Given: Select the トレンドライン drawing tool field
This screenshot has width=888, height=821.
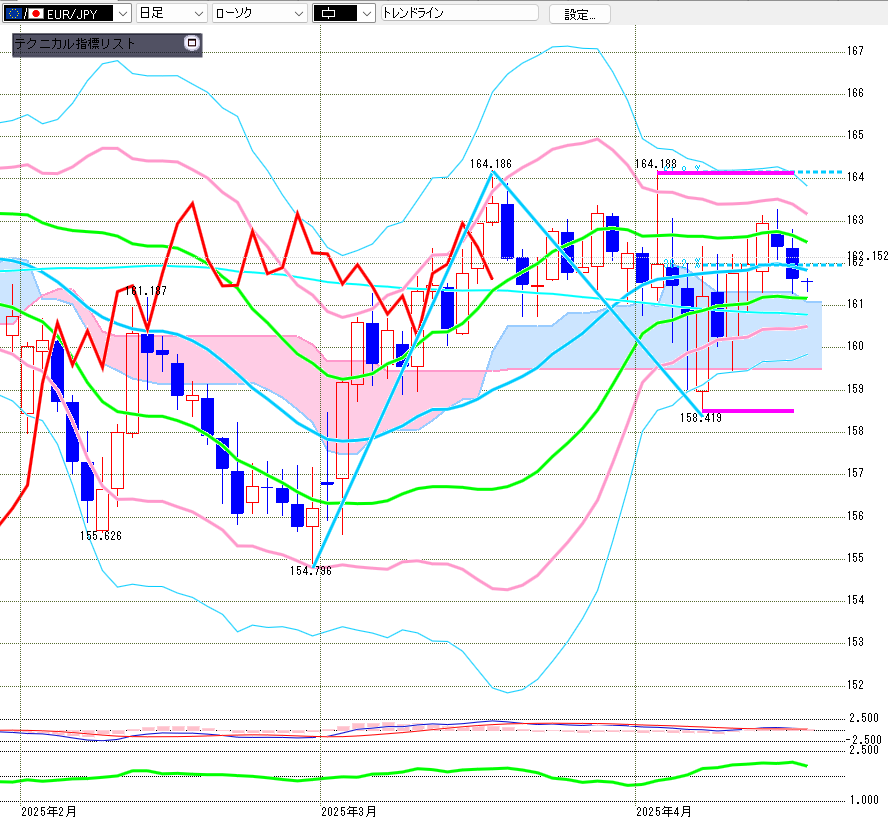Looking at the screenshot, I should pyautogui.click(x=459, y=12).
